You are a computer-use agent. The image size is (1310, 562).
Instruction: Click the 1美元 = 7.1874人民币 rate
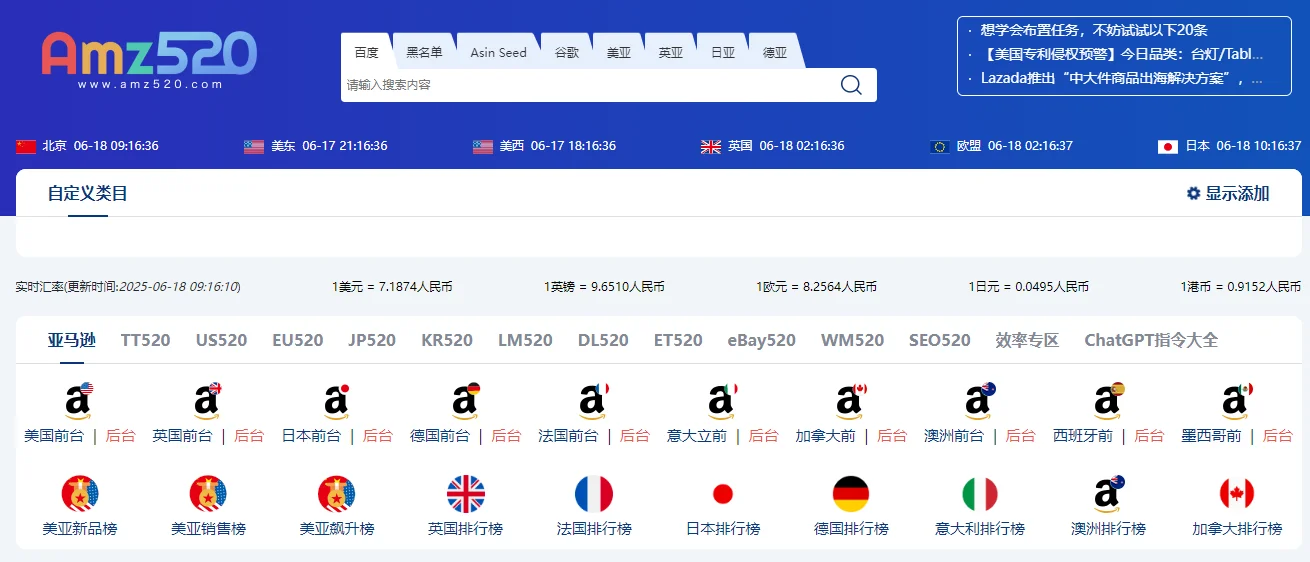pyautogui.click(x=392, y=286)
